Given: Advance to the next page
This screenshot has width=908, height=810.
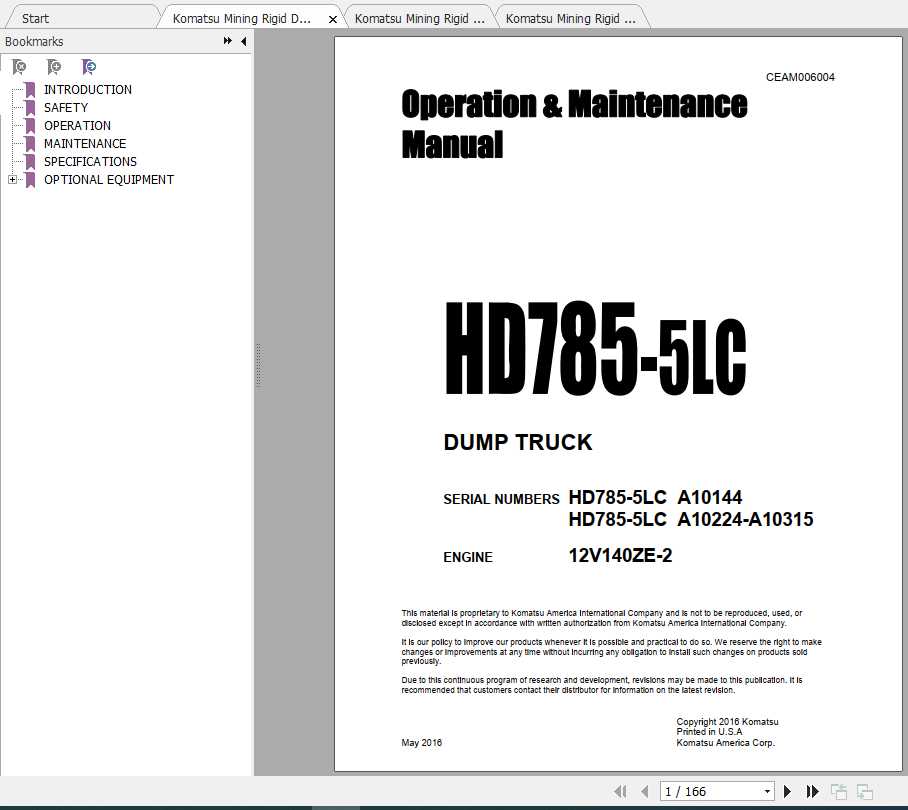Looking at the screenshot, I should [x=787, y=791].
